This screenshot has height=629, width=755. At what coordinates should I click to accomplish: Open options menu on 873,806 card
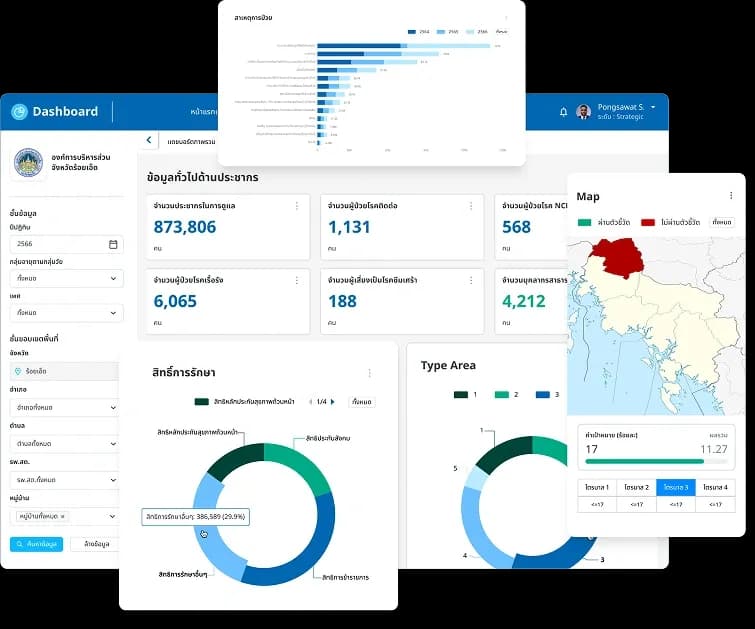tap(297, 206)
